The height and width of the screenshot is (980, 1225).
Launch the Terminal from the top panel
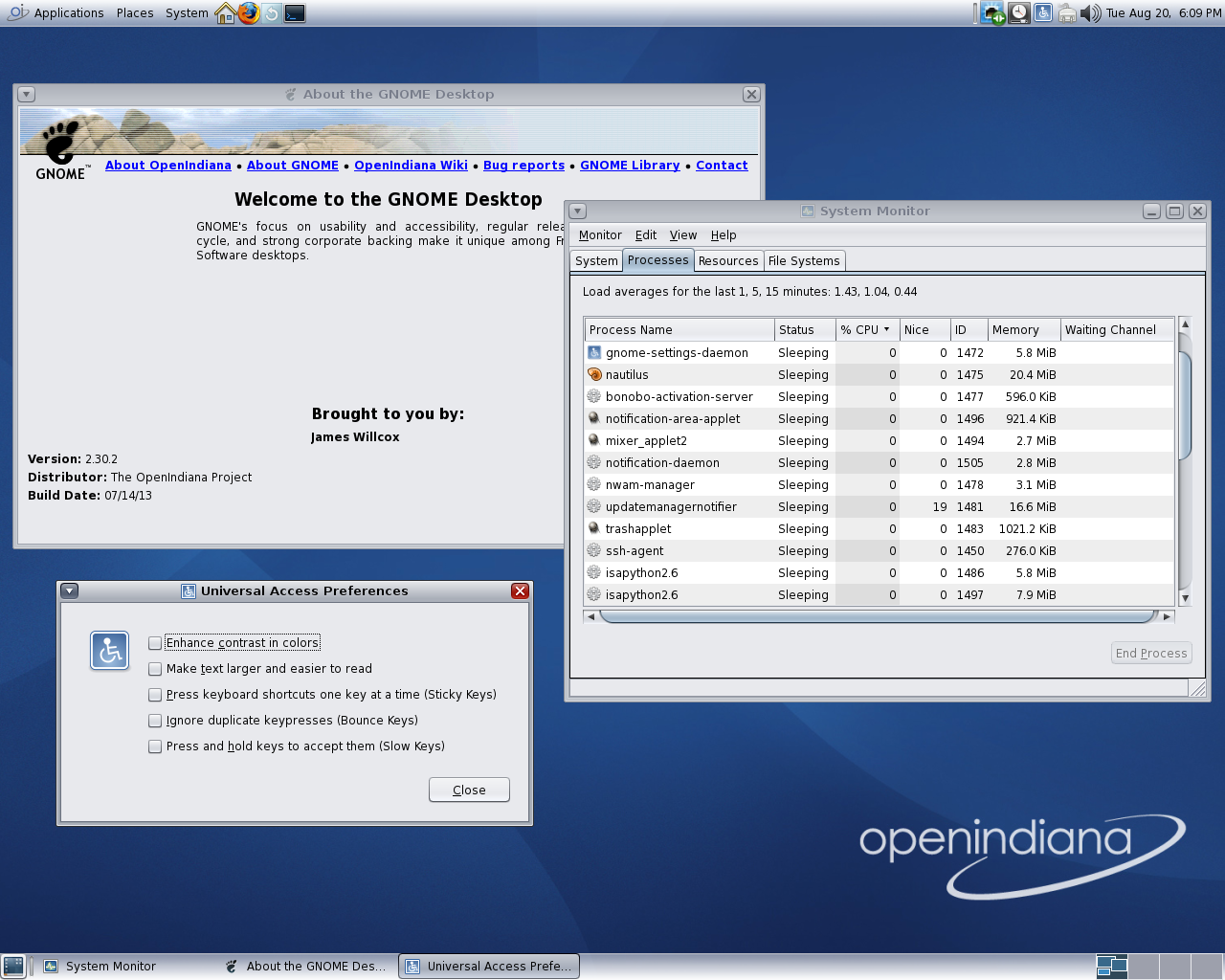point(295,13)
